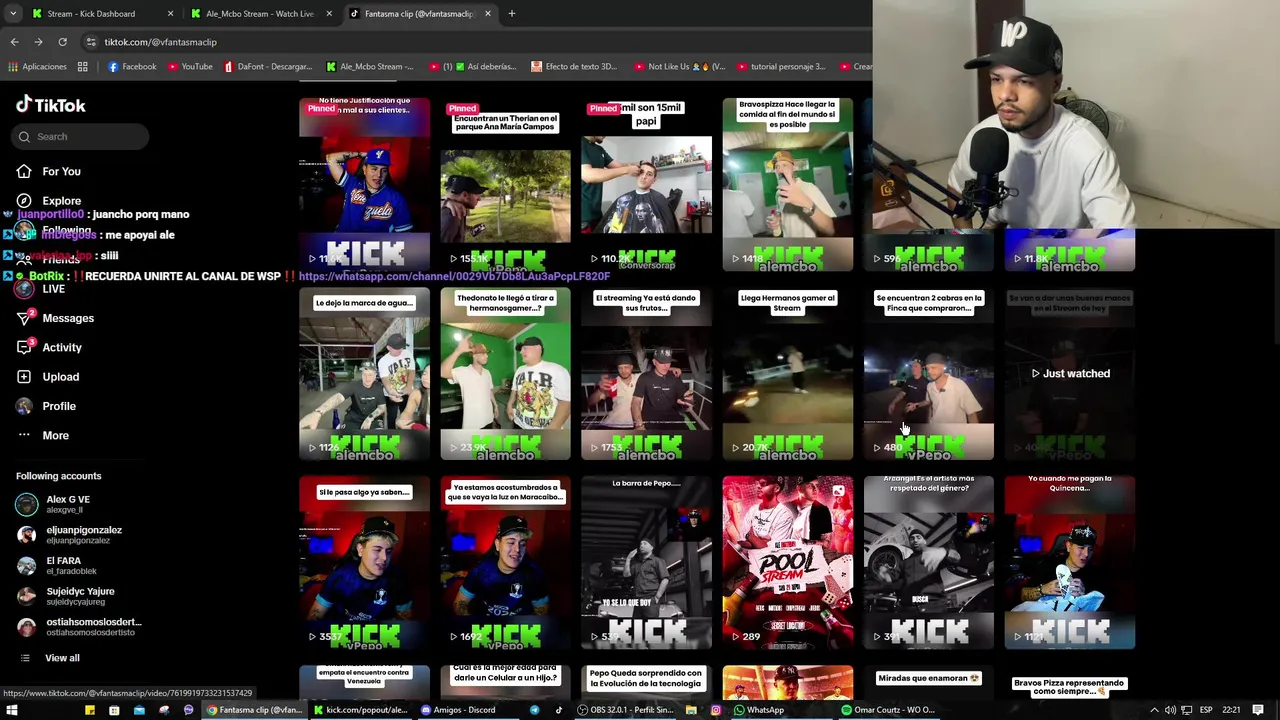Image resolution: width=1280 pixels, height=720 pixels.
Task: Open OBS 32.0.1 taskbar window
Action: [627, 710]
